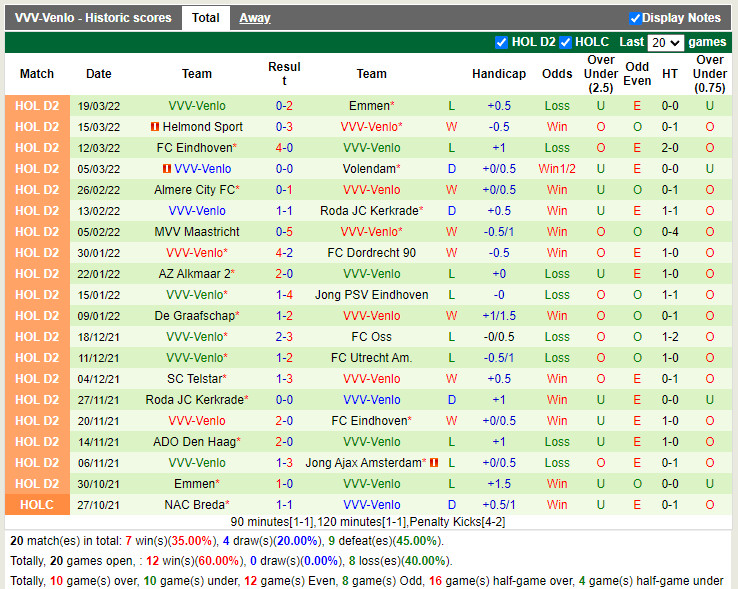Click Roda JC Kerkrade on 27/11/21
This screenshot has width=738, height=589.
pyautogui.click(x=195, y=400)
